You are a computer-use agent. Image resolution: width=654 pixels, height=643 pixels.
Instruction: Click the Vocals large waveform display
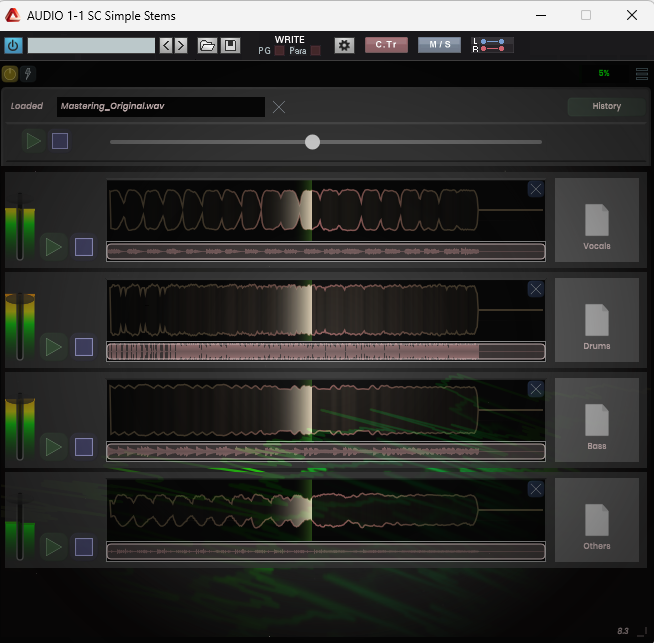326,210
